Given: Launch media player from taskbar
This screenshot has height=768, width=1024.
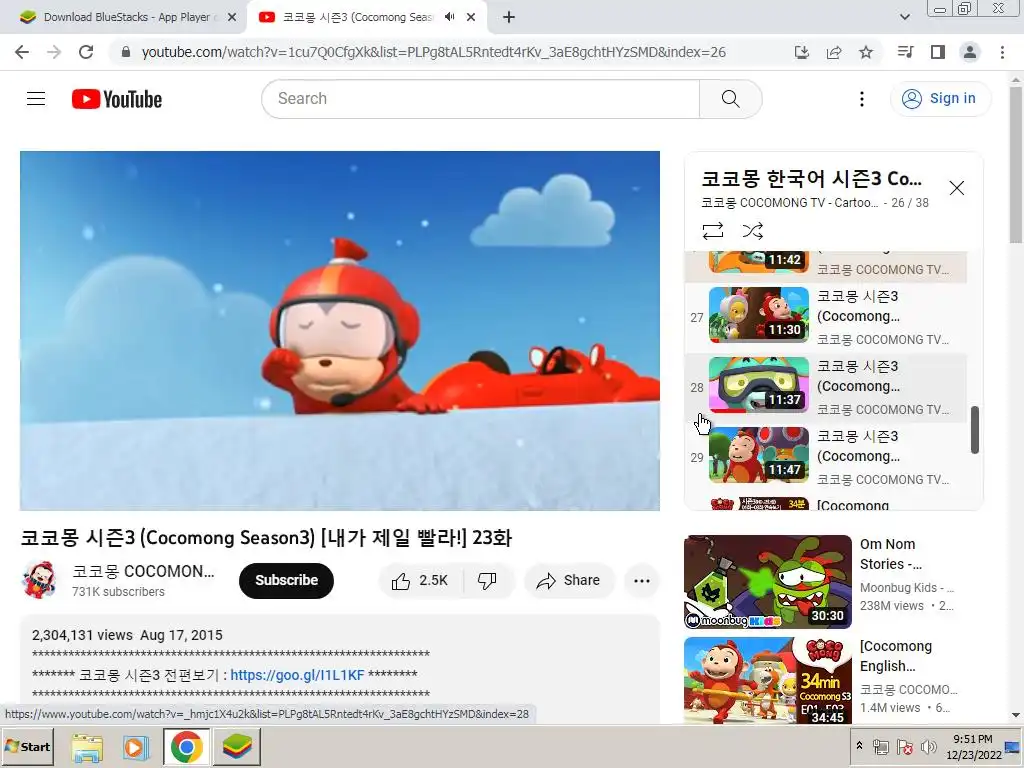Looking at the screenshot, I should 136,747.
